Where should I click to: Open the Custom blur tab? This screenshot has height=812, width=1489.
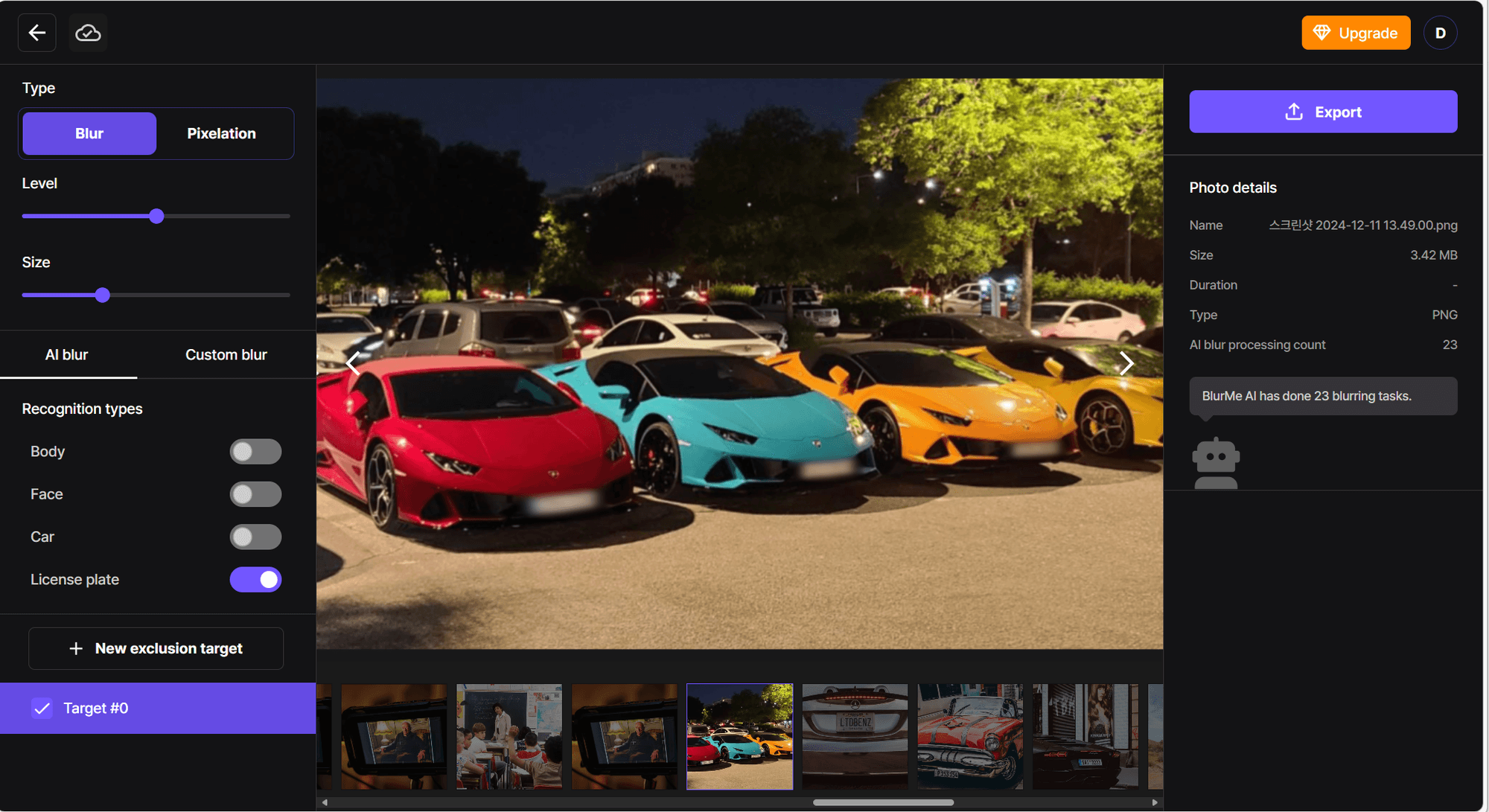tap(226, 354)
